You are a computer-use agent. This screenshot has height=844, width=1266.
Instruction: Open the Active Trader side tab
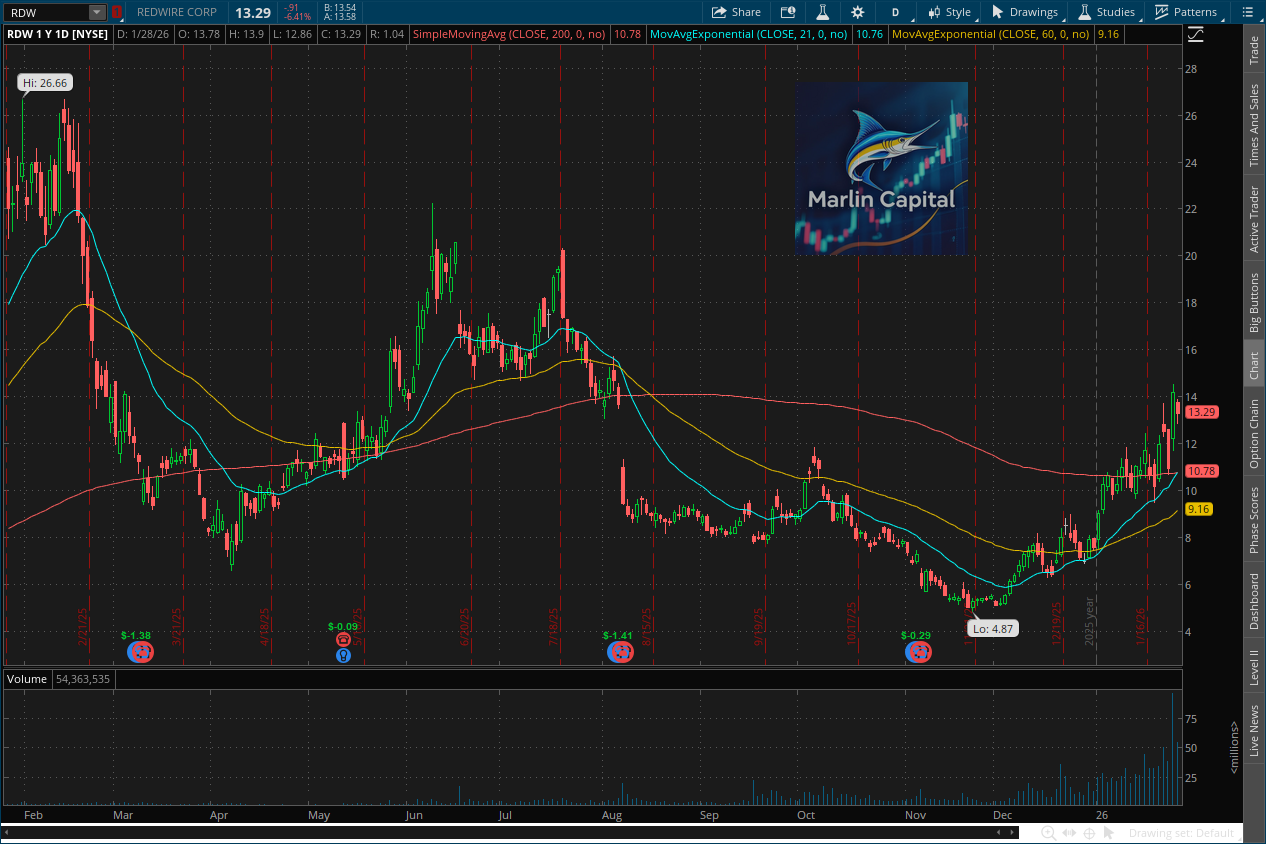(1254, 219)
